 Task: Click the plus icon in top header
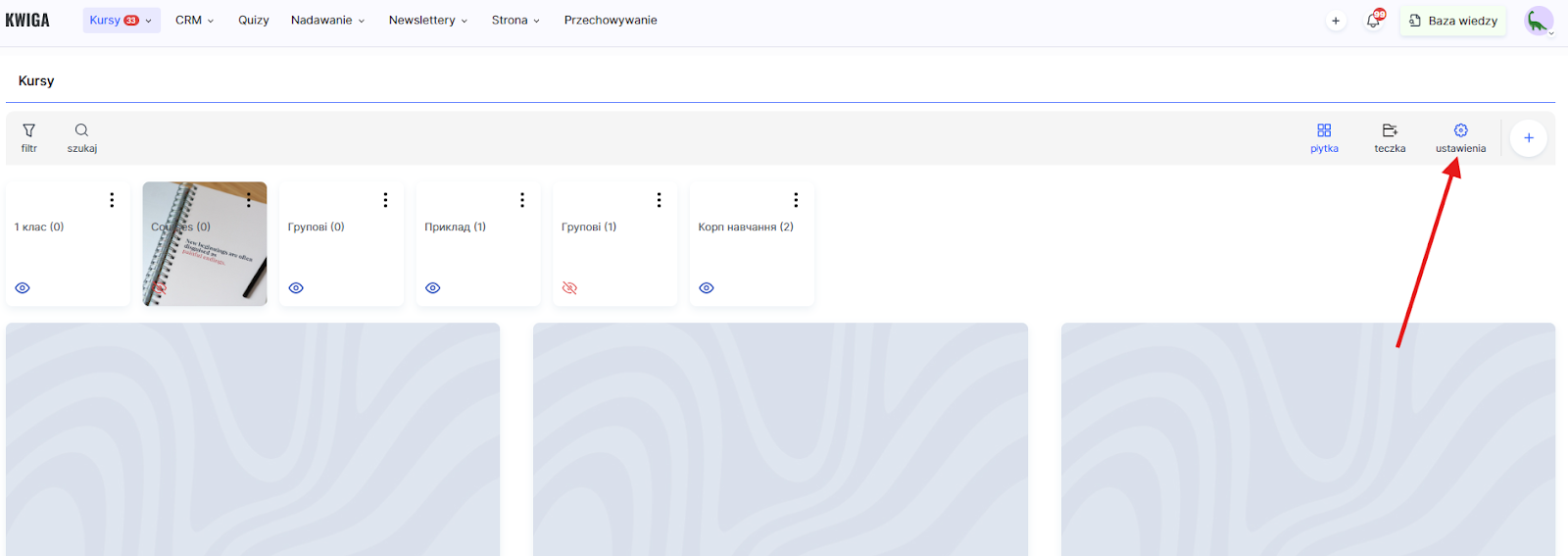pyautogui.click(x=1335, y=21)
